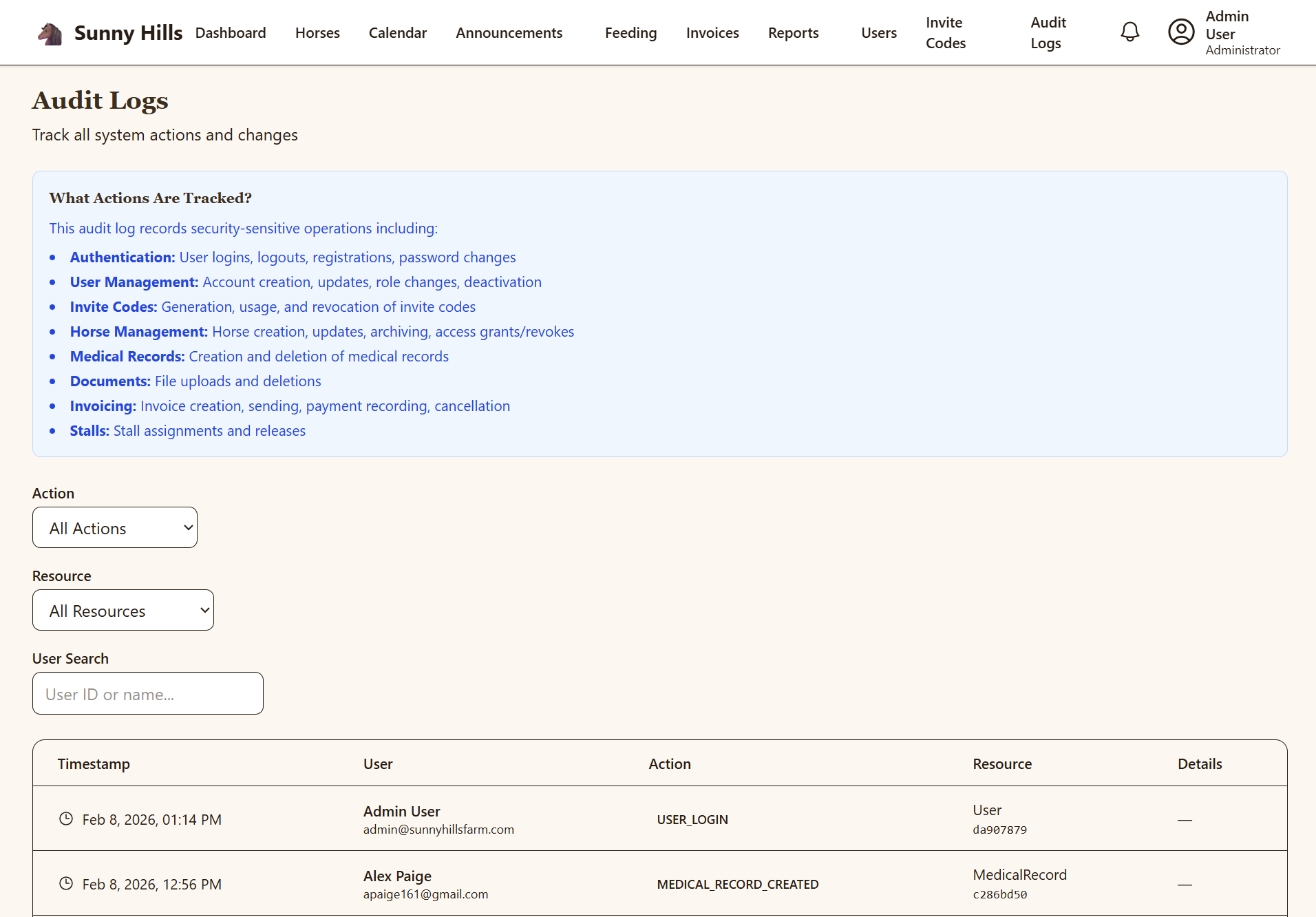Open the Users management page

tap(879, 32)
